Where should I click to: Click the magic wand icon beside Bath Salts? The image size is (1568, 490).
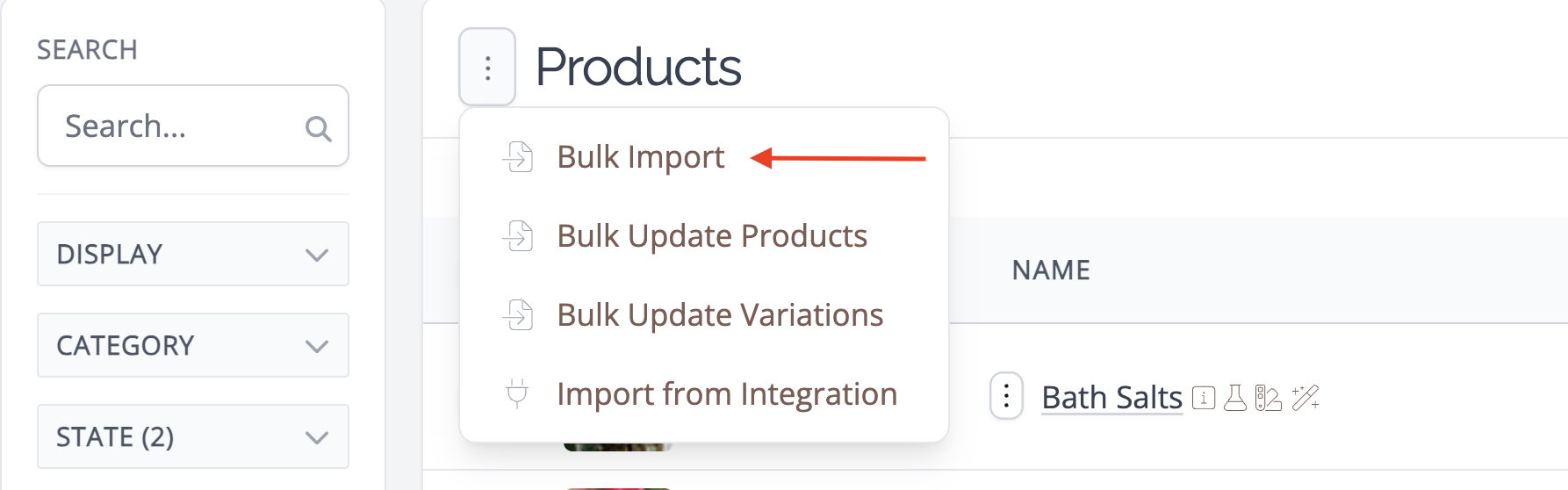(x=1305, y=398)
